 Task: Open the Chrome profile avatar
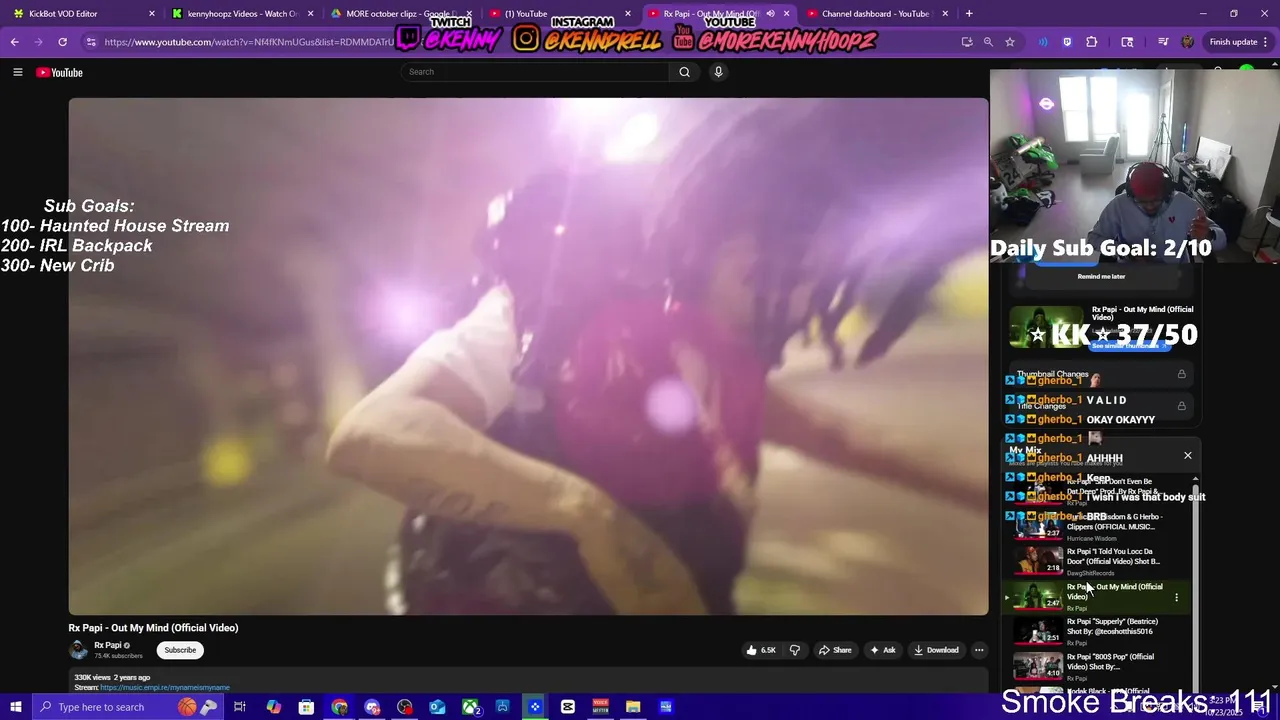point(1187,42)
